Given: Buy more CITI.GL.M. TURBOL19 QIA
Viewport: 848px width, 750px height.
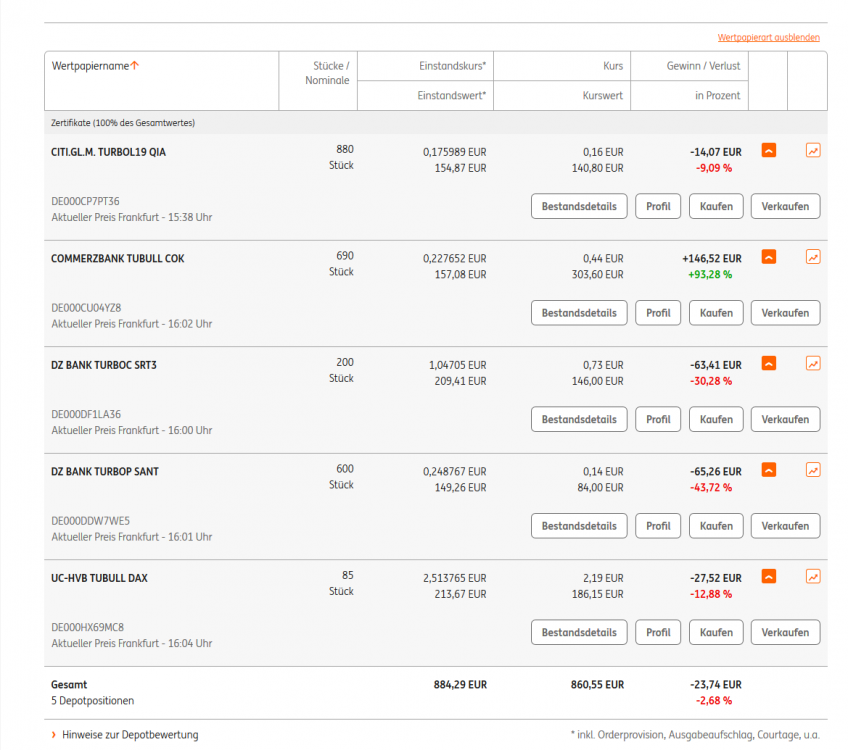Looking at the screenshot, I should (x=716, y=207).
